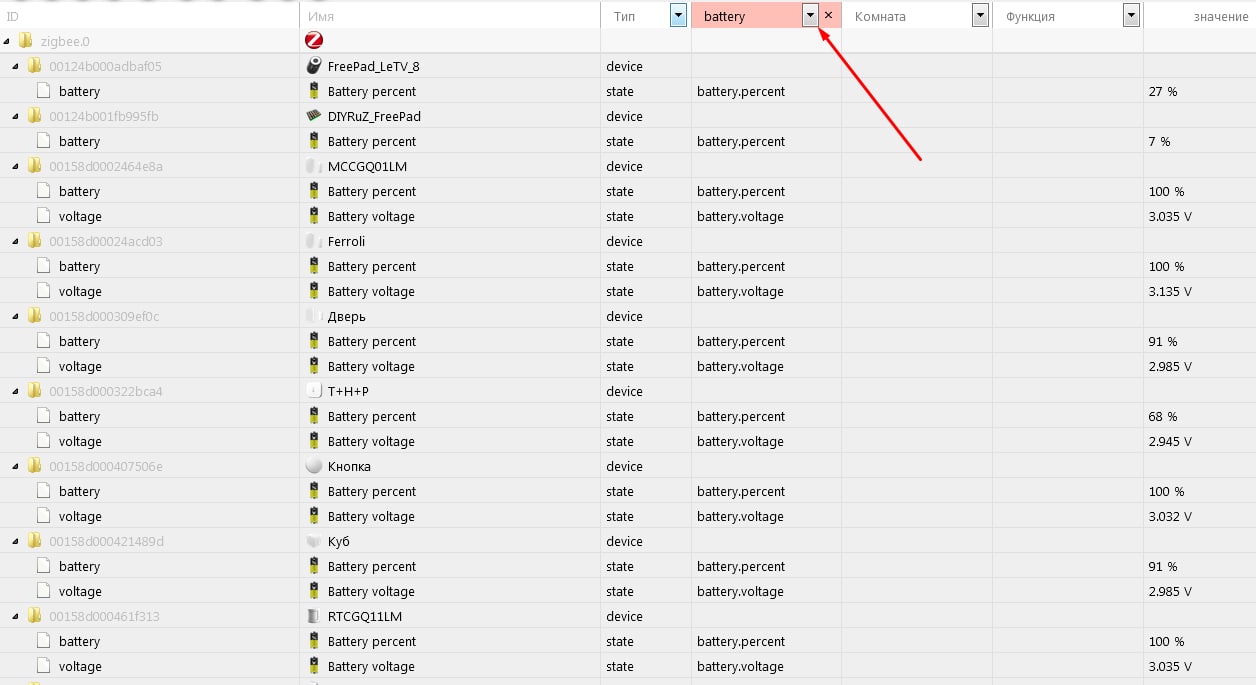Collapse device node 00158d000322bca4
1256x685 pixels.
click(16, 392)
